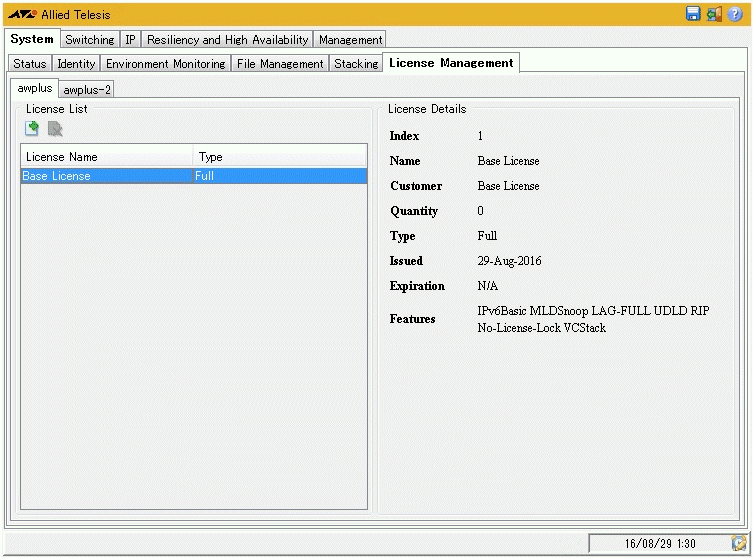Go to the Management tab
Viewport: 753px width, 558px height.
tap(350, 40)
